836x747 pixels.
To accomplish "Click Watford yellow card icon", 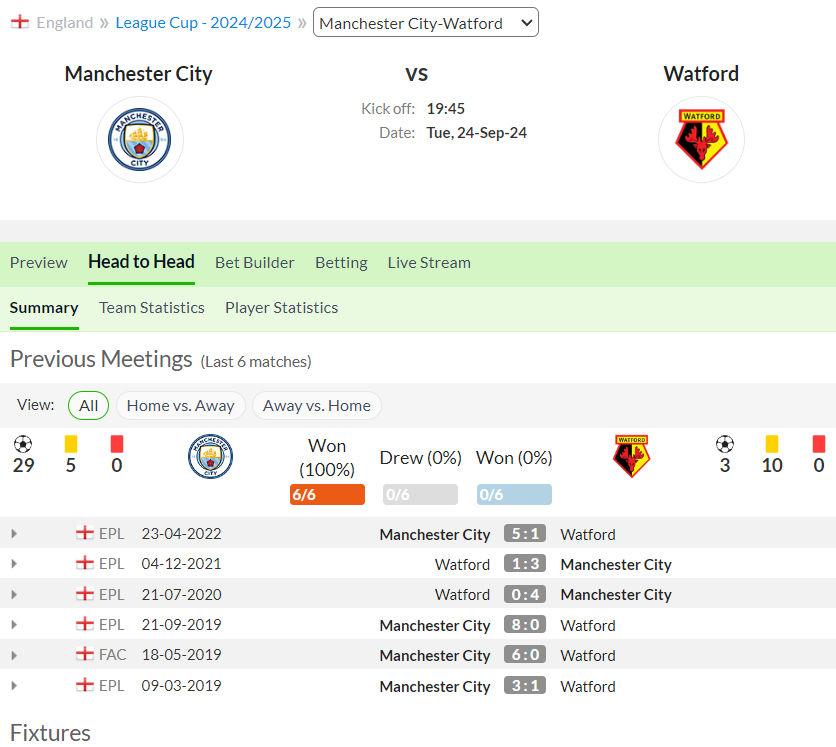I will click(x=771, y=444).
